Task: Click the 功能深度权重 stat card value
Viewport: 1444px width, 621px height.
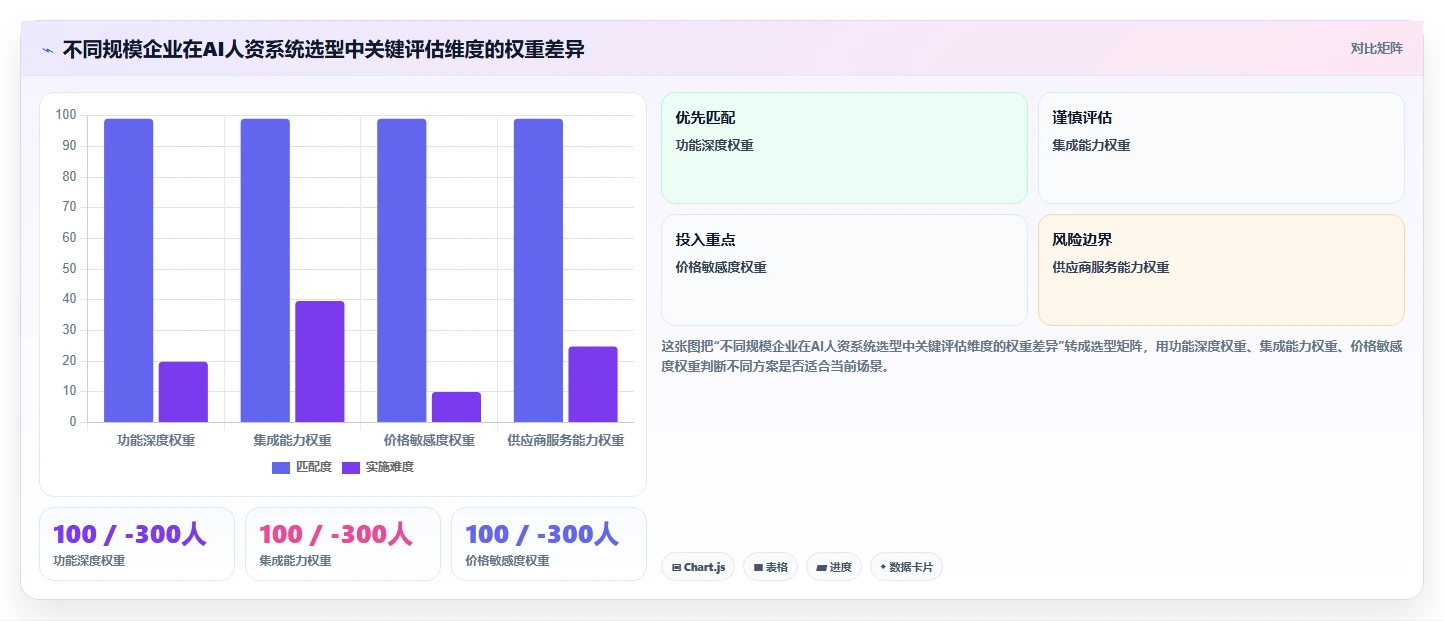Action: tap(129, 534)
